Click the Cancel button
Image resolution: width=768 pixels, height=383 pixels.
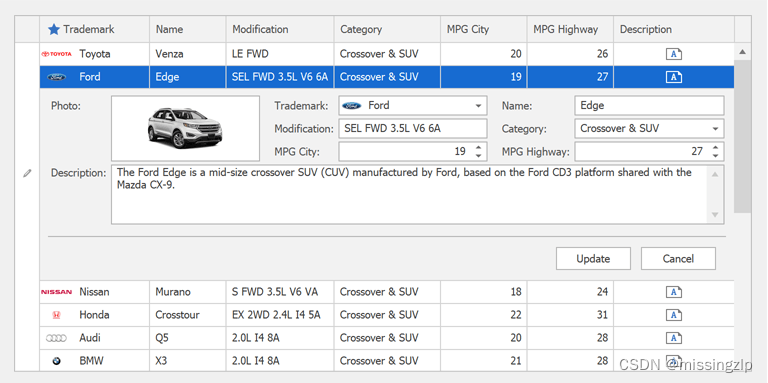pyautogui.click(x=678, y=259)
